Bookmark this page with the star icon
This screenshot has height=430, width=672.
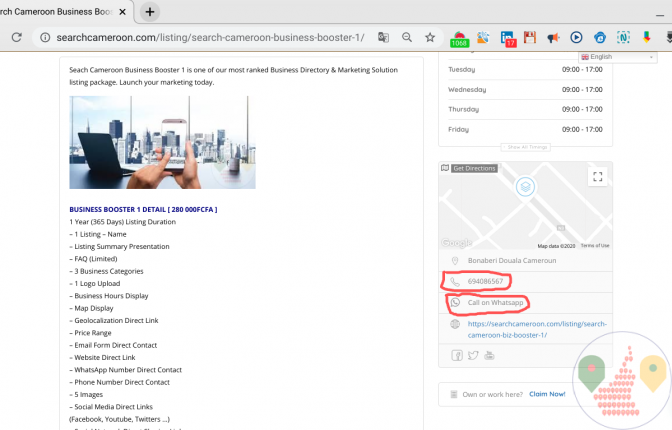430,37
